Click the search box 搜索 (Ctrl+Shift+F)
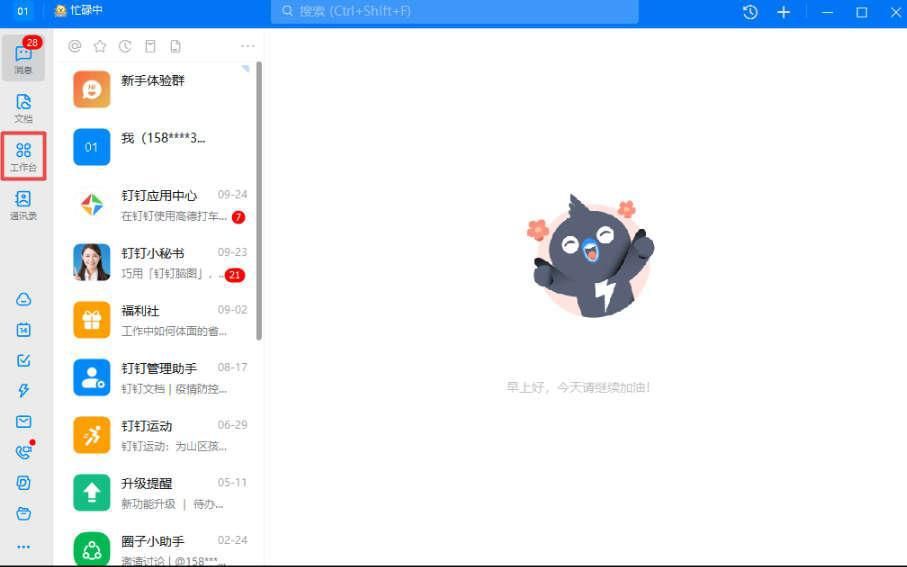907x567 pixels. [x=455, y=12]
